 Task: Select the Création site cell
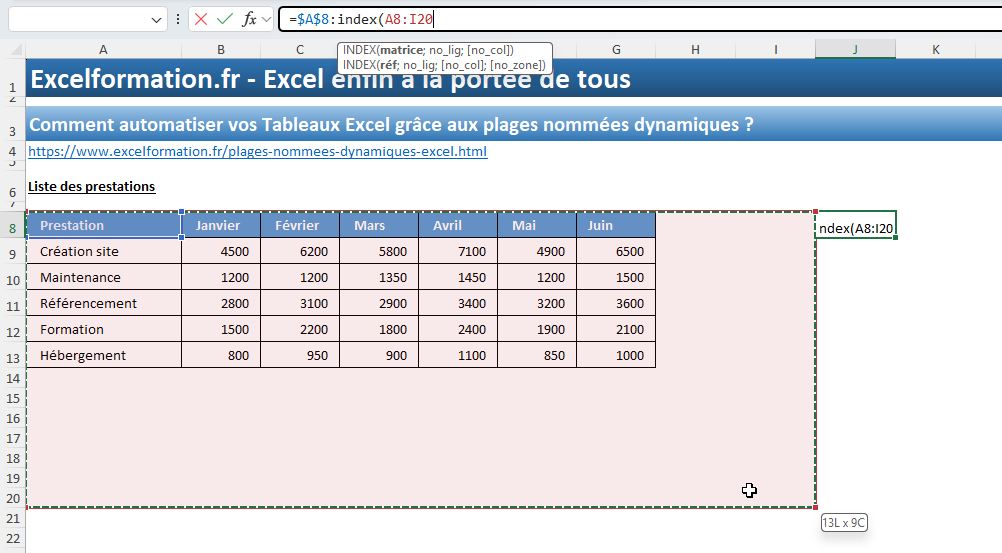[x=104, y=251]
